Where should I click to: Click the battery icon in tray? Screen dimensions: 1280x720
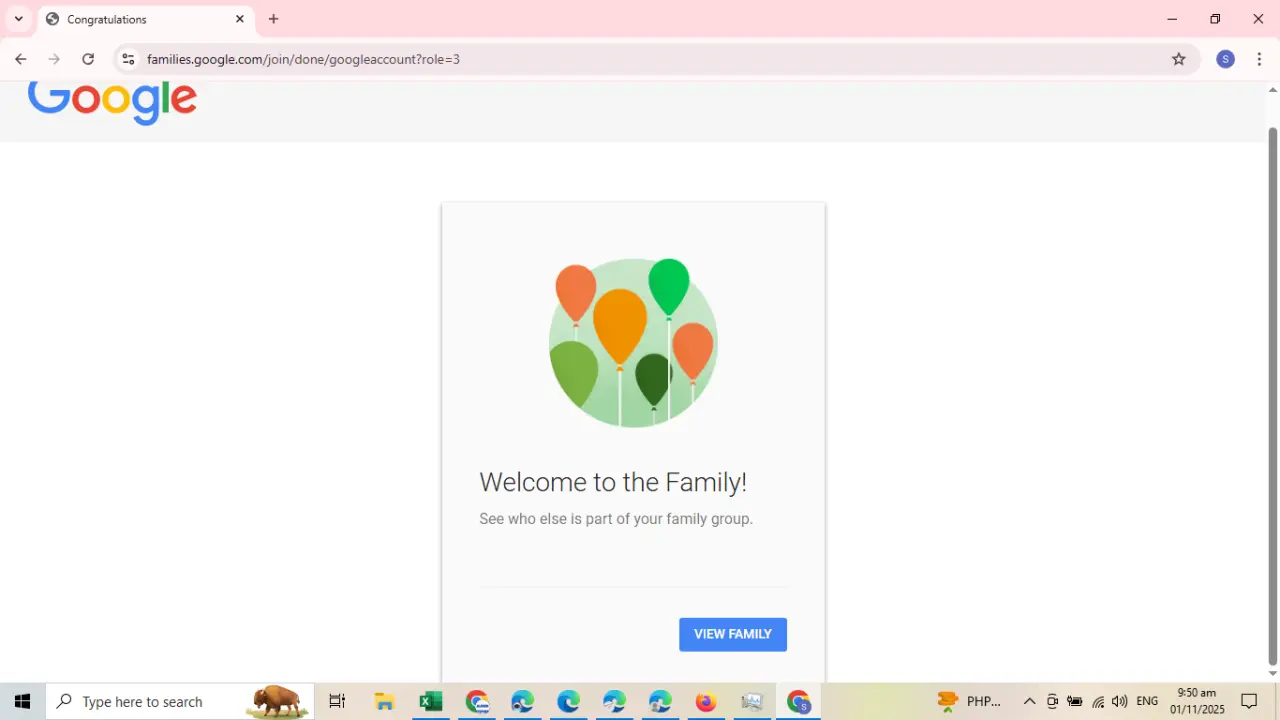(1075, 701)
